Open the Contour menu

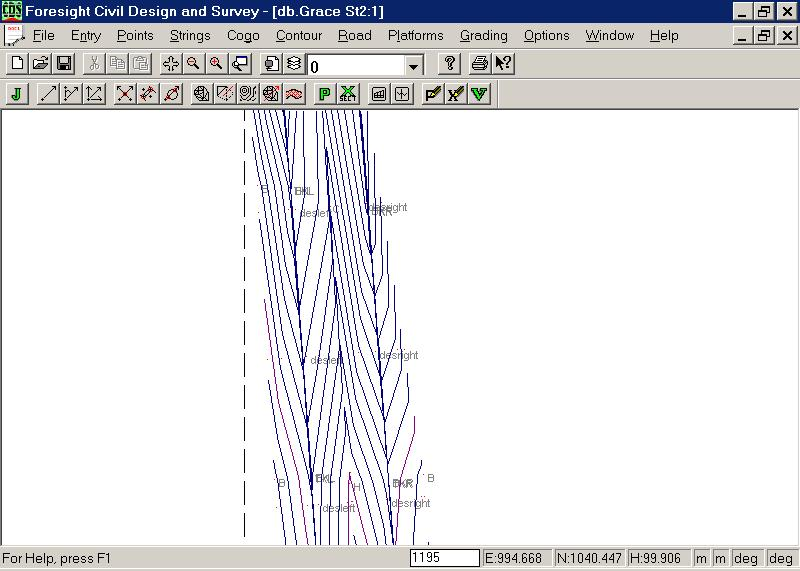click(298, 35)
